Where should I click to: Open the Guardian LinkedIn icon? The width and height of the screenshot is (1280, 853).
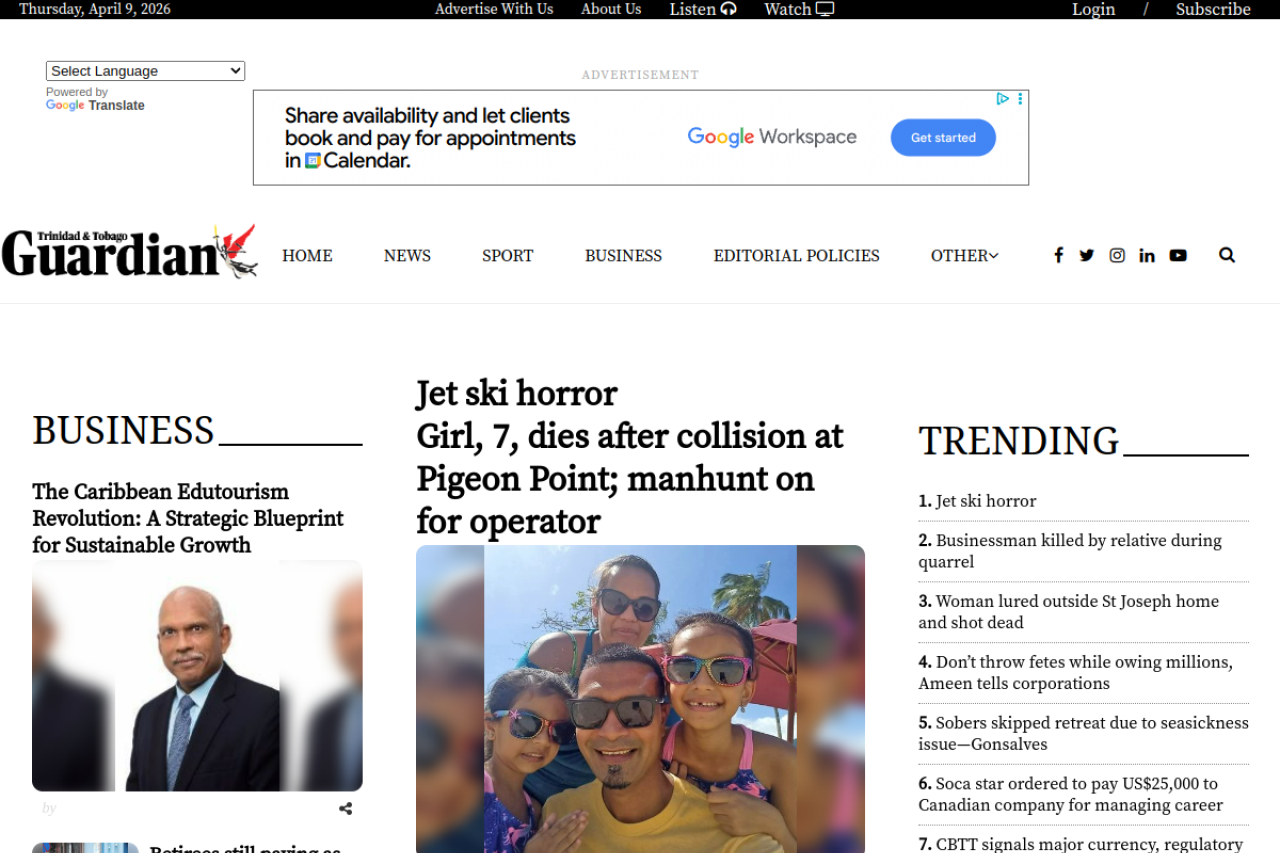tap(1147, 255)
